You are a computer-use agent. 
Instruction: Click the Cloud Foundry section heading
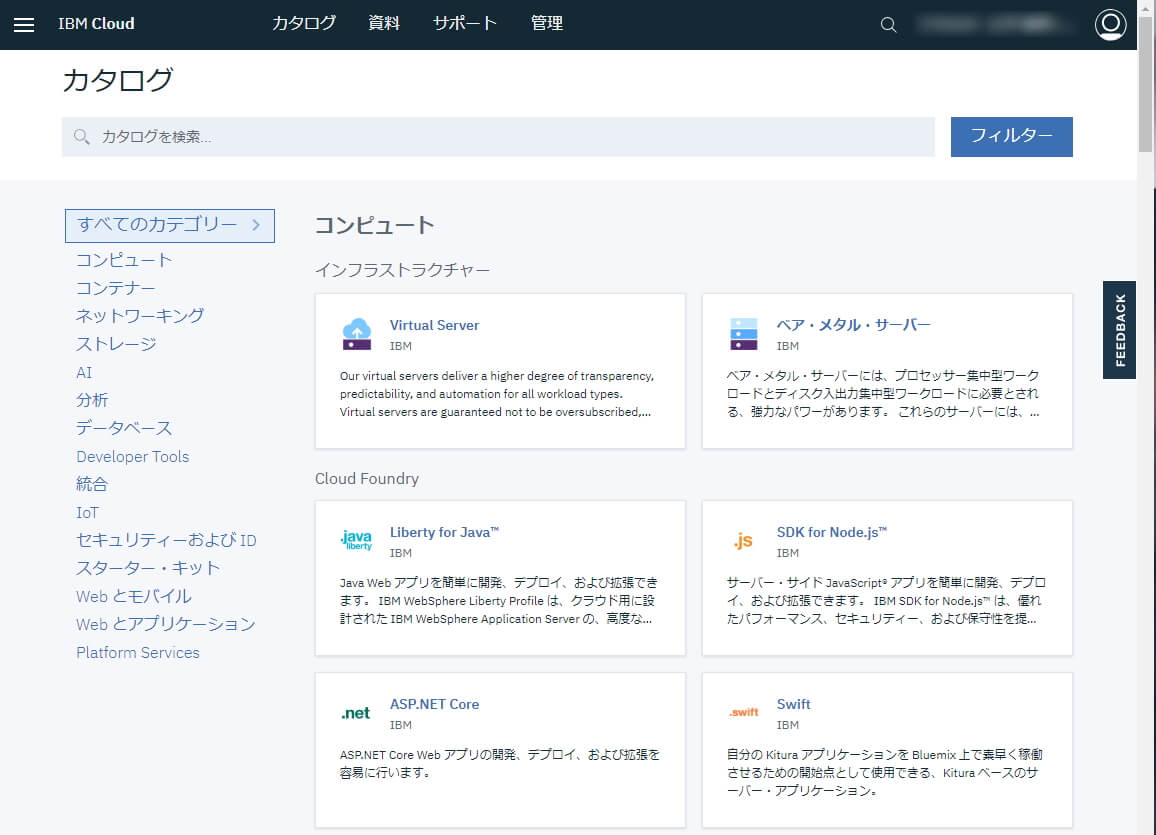(366, 478)
